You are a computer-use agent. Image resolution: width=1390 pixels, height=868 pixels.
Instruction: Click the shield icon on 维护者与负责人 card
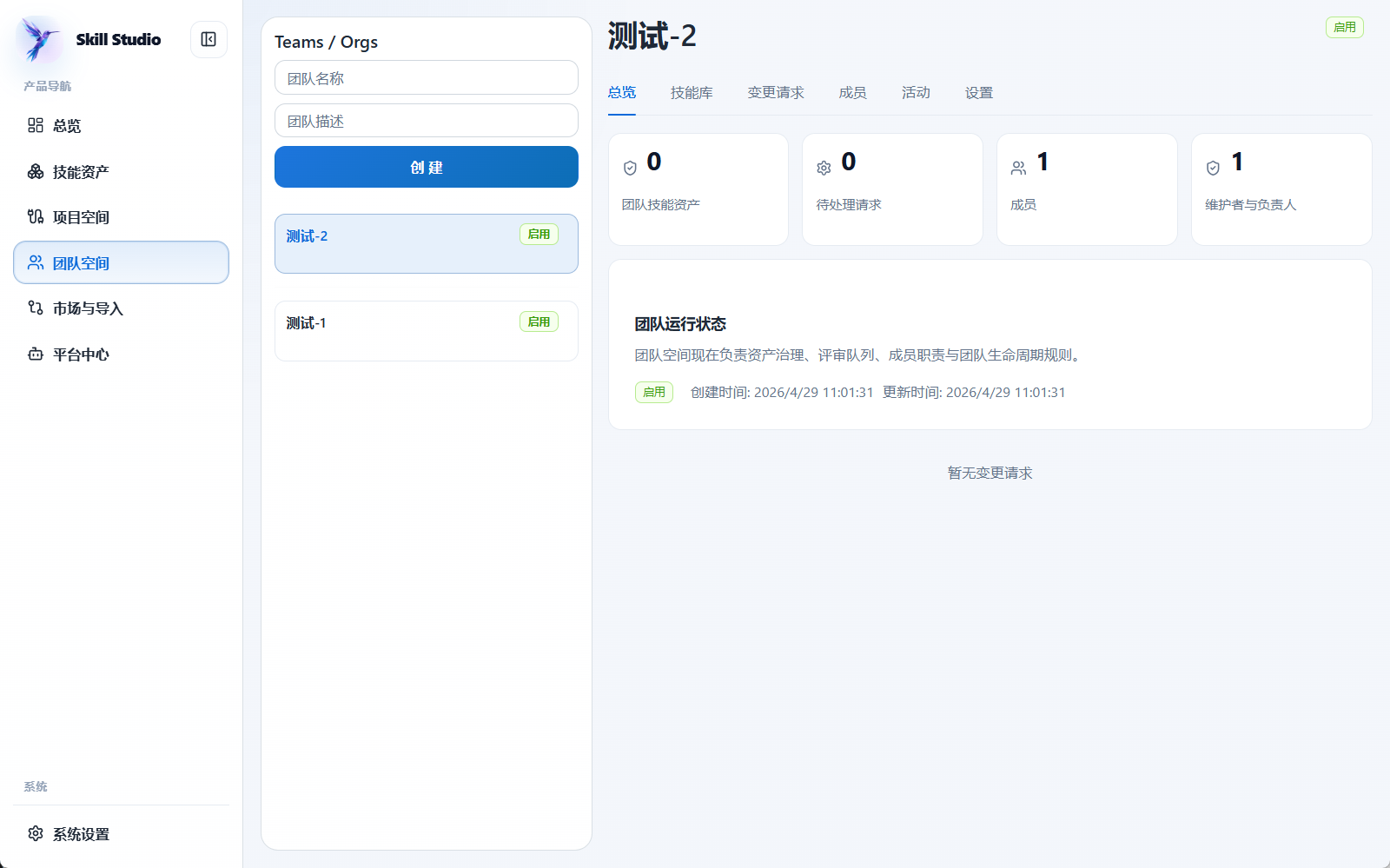1213,168
